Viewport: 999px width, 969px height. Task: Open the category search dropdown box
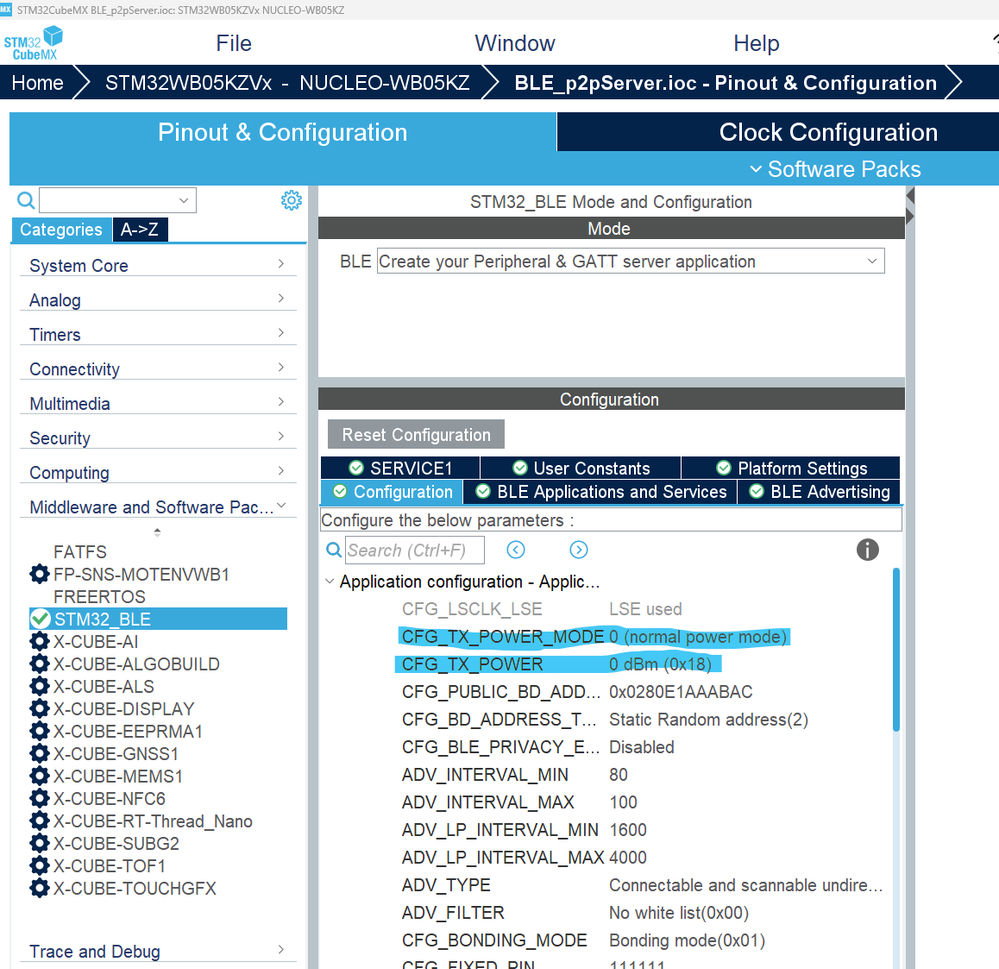[x=118, y=200]
